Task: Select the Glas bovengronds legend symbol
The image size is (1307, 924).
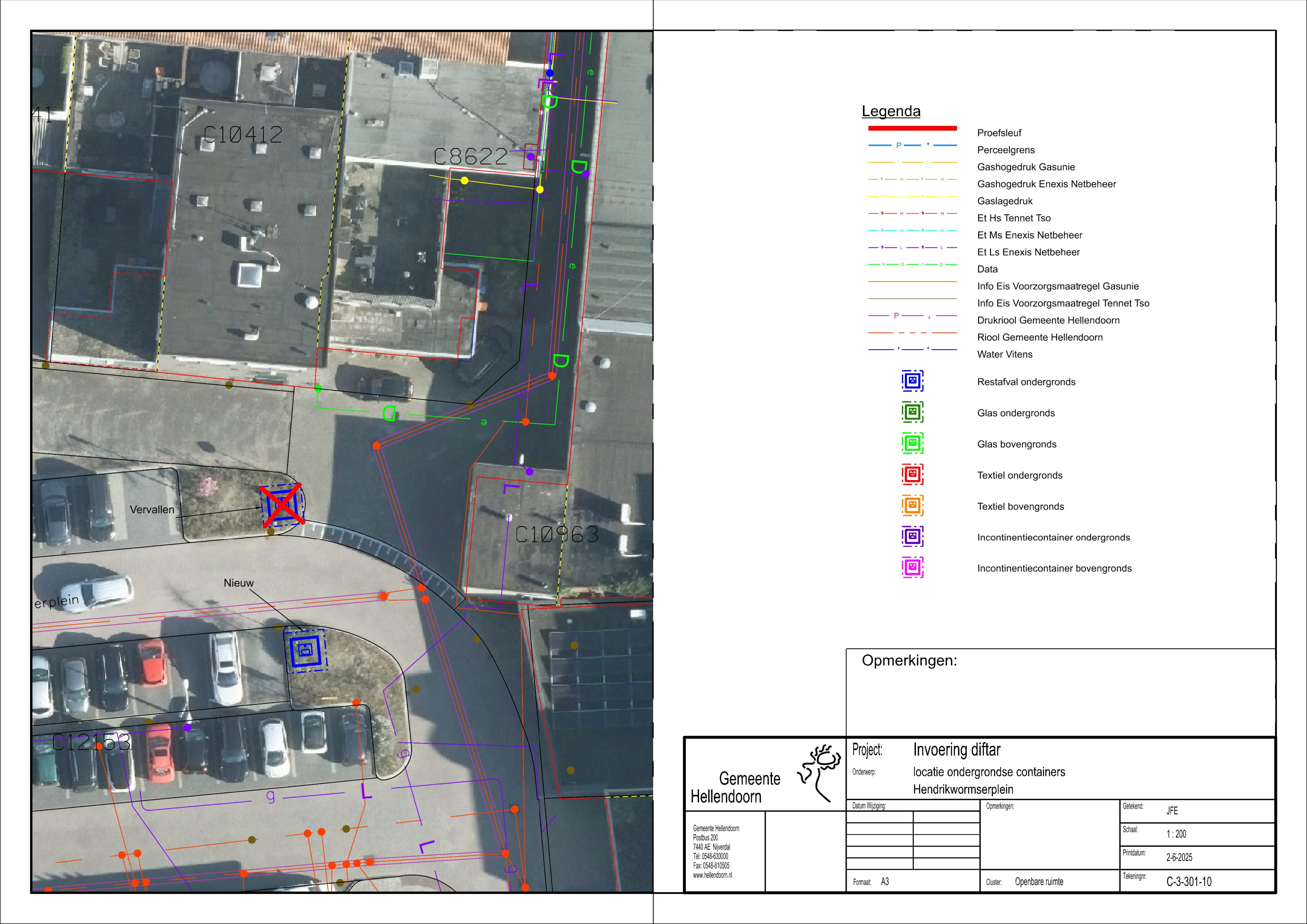Action: tap(912, 443)
